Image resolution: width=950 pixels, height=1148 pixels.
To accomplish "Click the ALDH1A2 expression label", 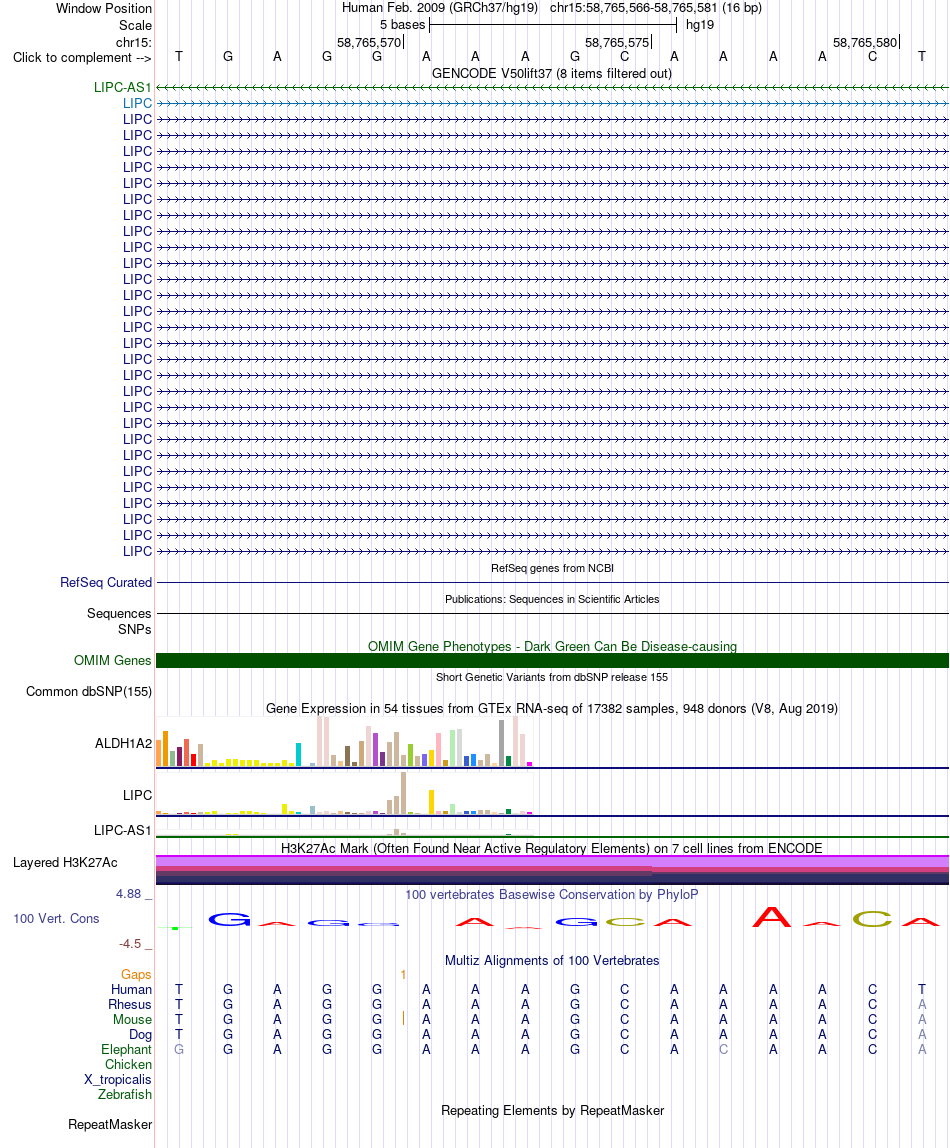I will [123, 743].
